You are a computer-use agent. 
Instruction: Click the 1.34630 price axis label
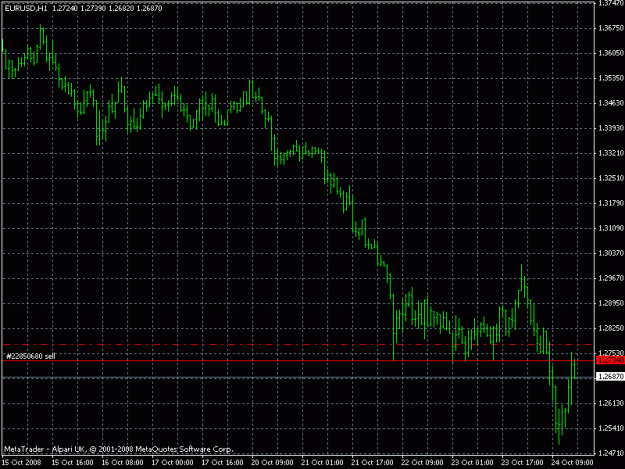[x=611, y=103]
